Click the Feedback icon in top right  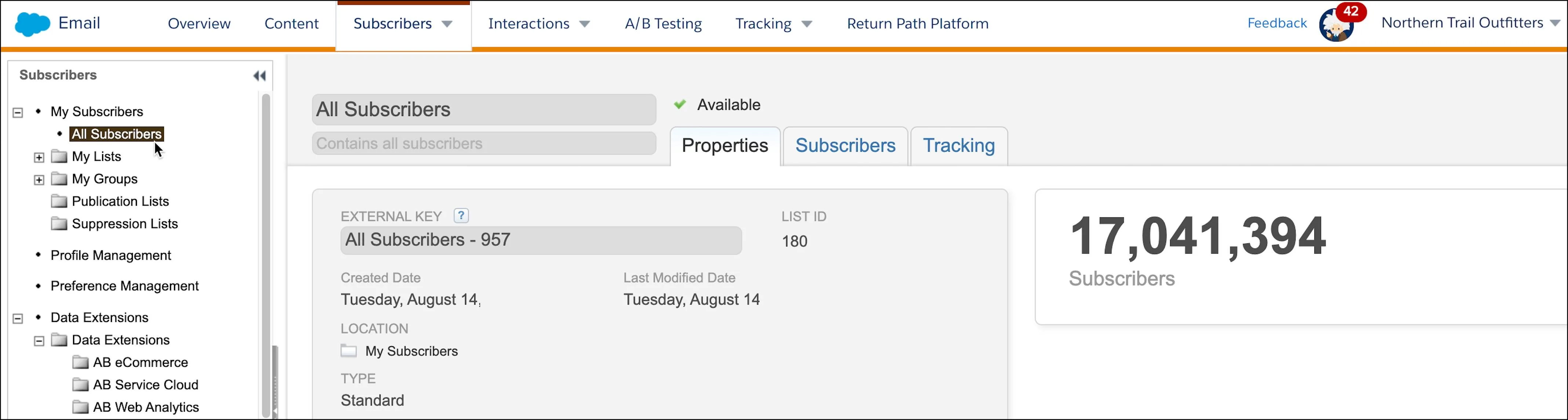1277,22
